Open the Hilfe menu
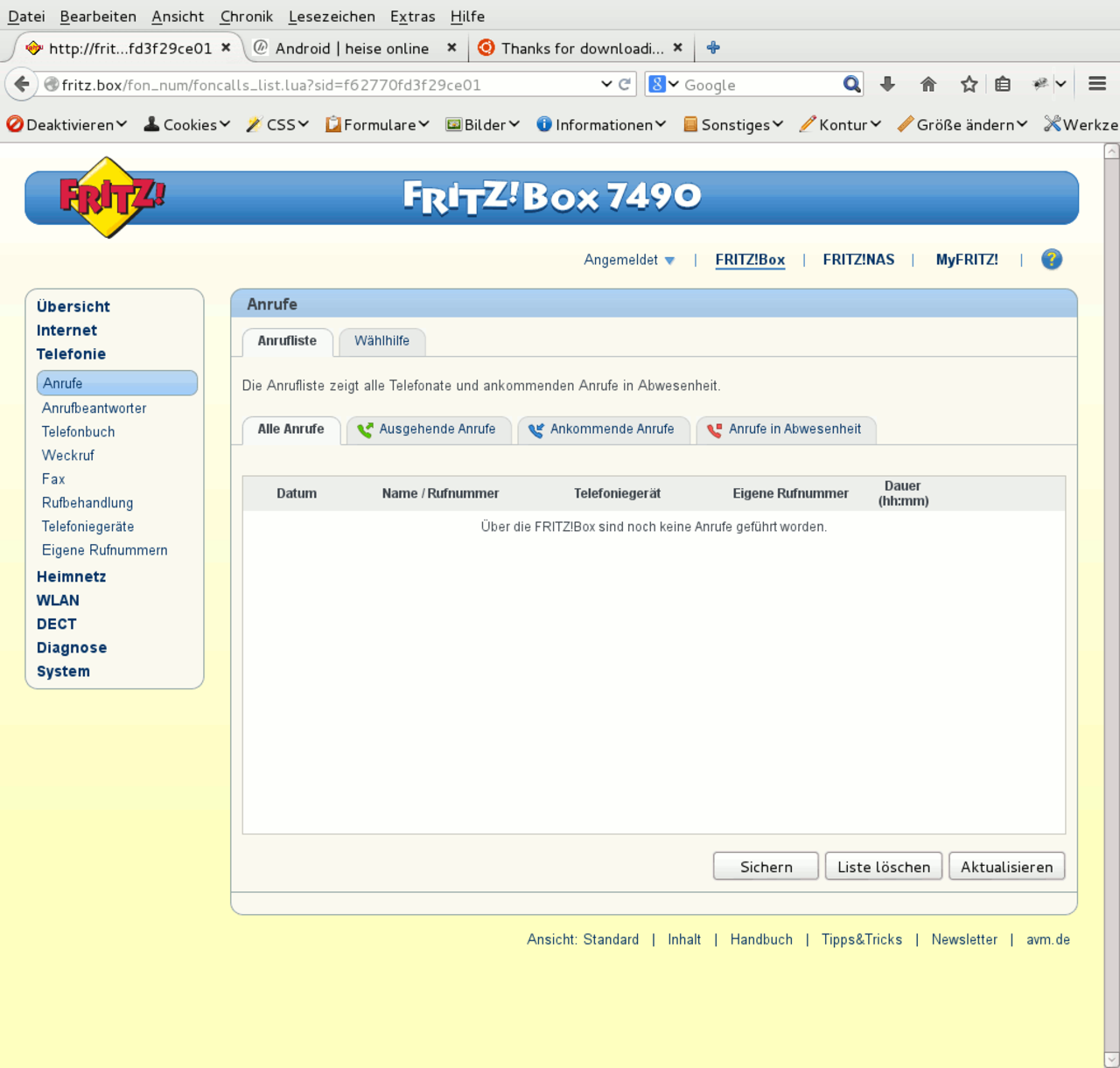 [x=467, y=16]
